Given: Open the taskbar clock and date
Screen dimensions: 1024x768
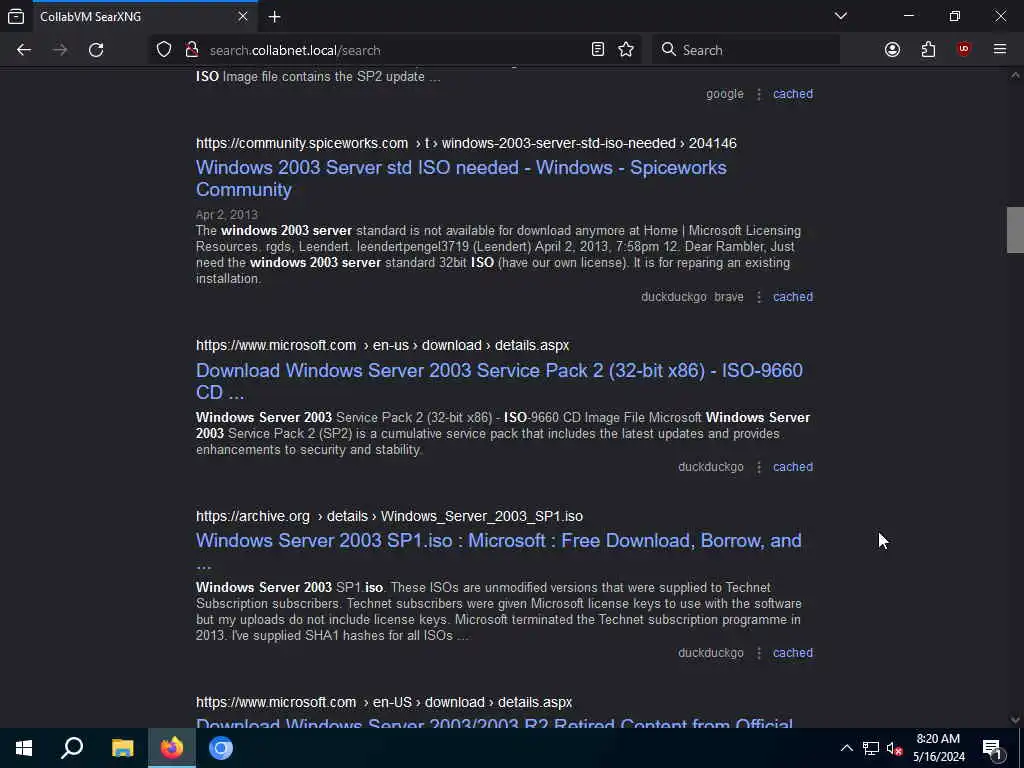Looking at the screenshot, I should point(938,748).
